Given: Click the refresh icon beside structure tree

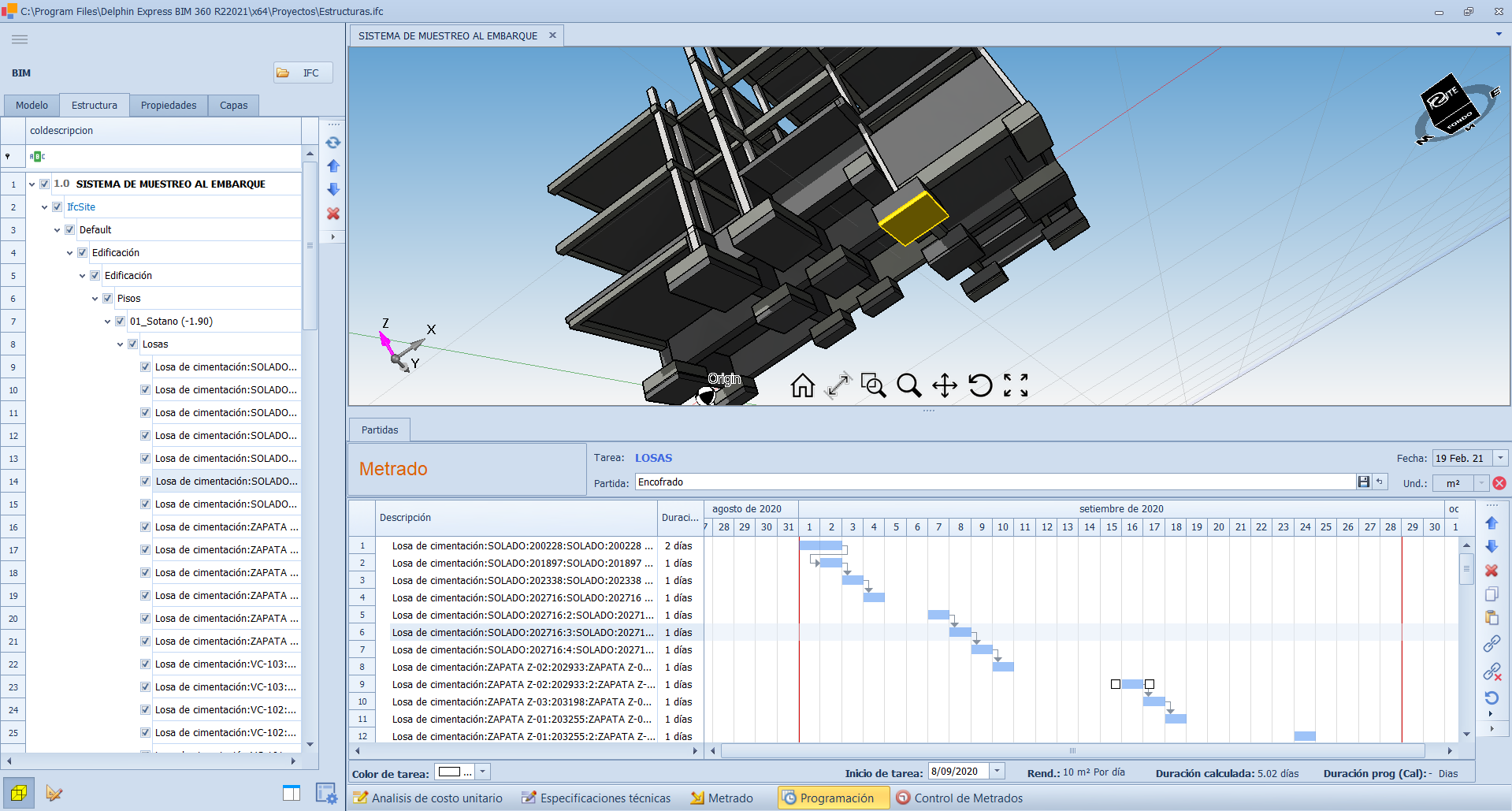Looking at the screenshot, I should pyautogui.click(x=333, y=143).
